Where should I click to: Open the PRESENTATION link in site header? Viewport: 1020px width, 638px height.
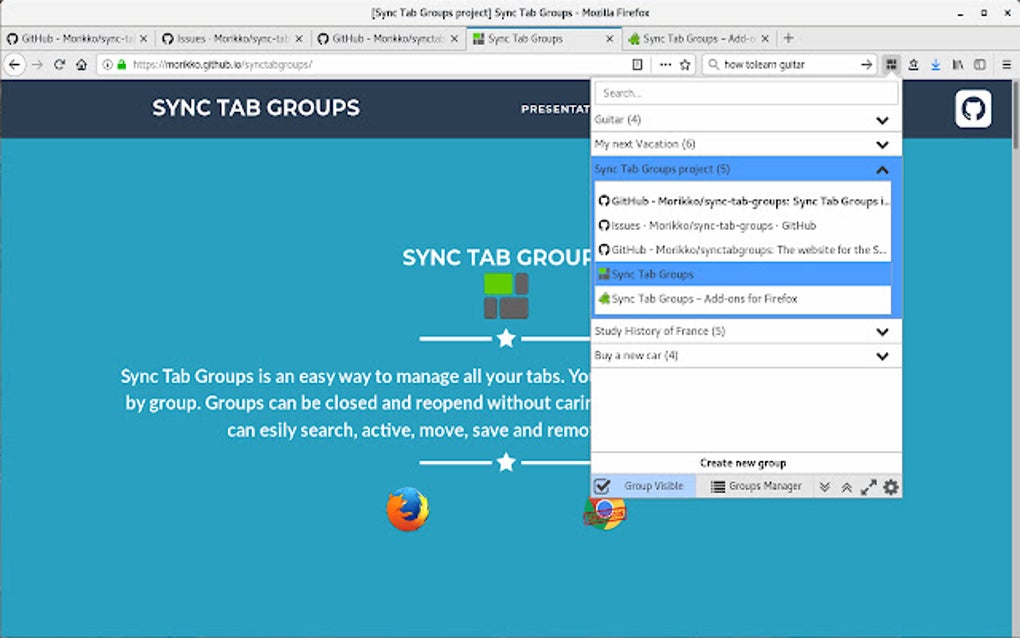[x=556, y=109]
